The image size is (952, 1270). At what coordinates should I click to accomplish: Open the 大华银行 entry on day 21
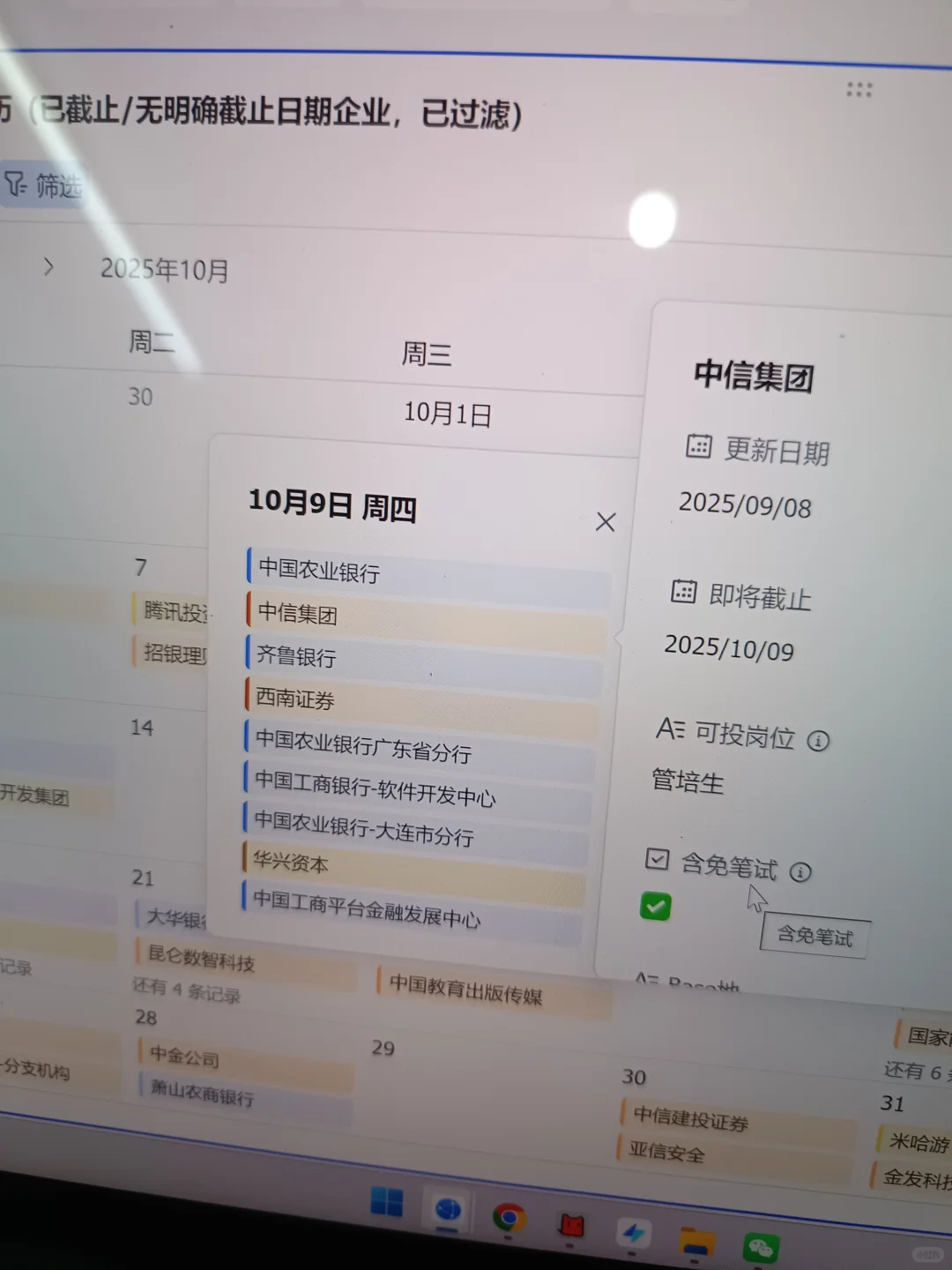coord(173,918)
